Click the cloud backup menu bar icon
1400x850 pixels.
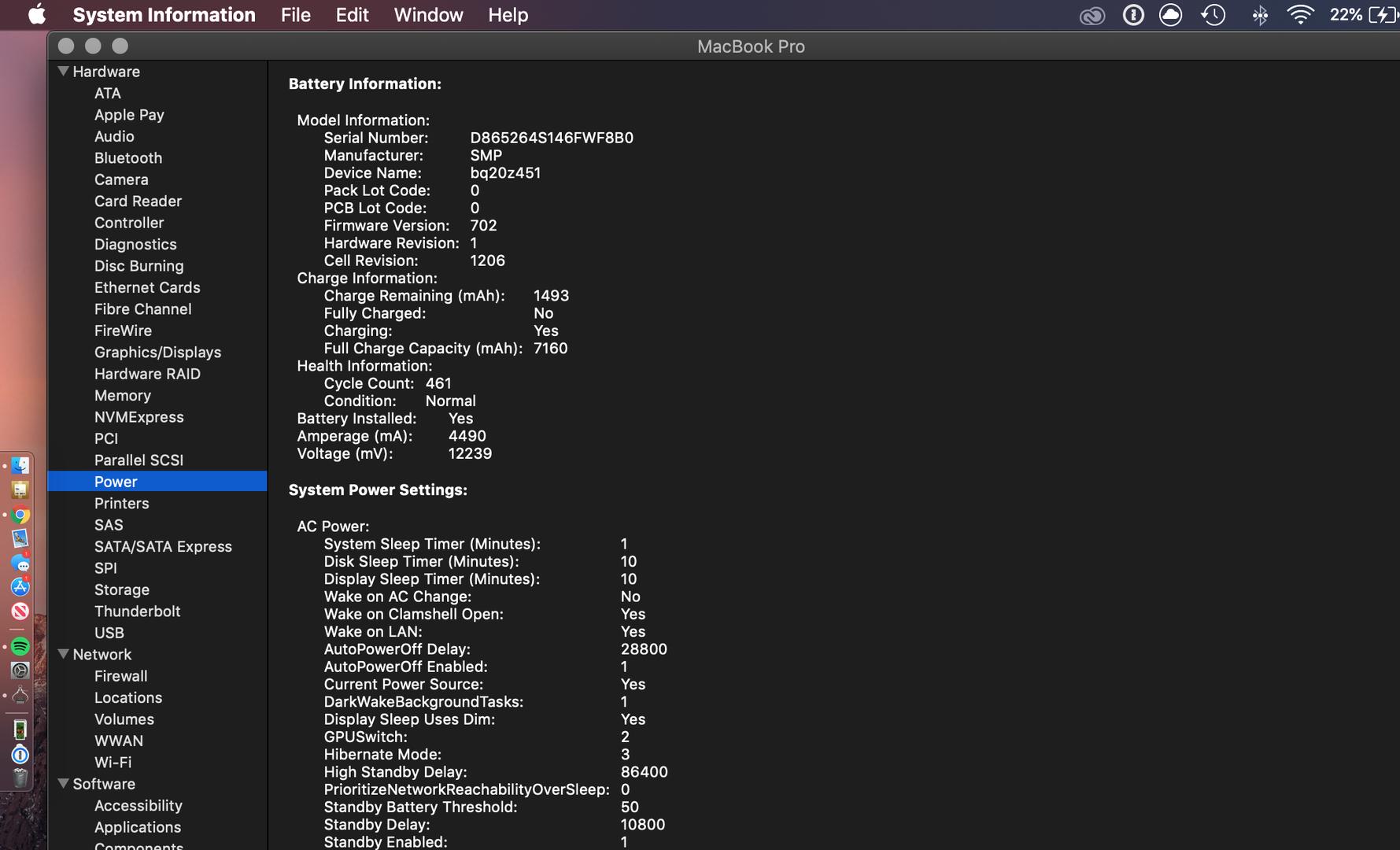[x=1171, y=15]
